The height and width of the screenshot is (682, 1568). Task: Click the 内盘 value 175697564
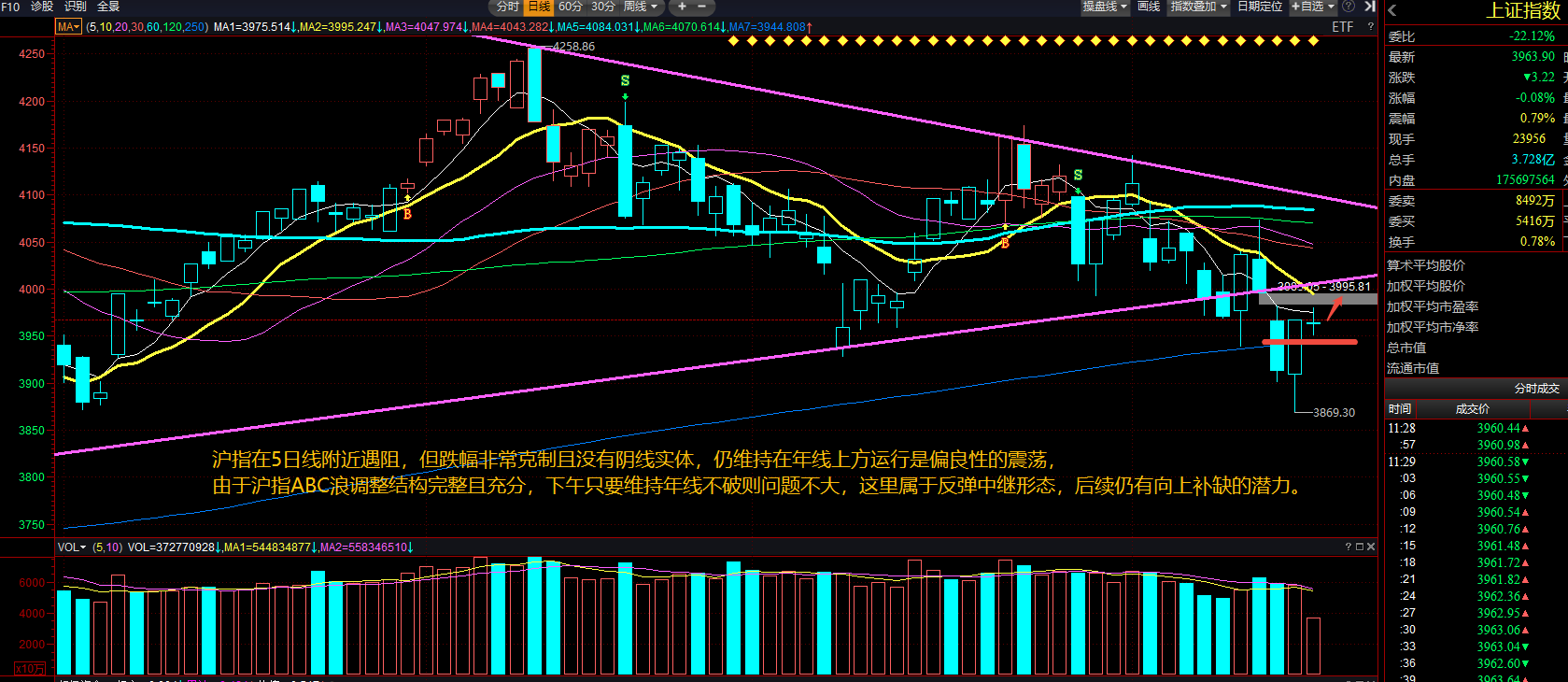pos(1526,180)
